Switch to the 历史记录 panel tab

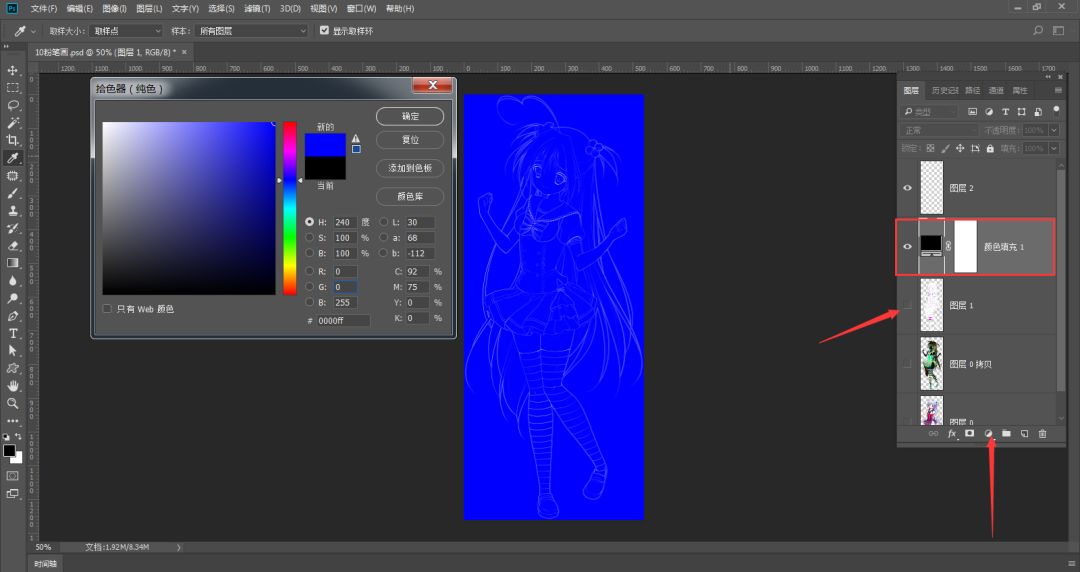(x=945, y=90)
